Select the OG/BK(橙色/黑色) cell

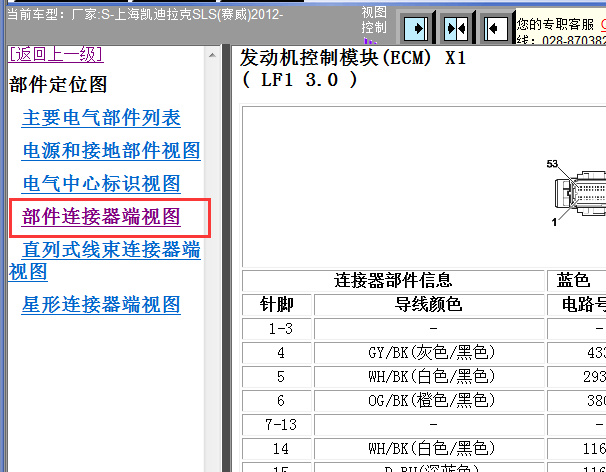[429, 400]
